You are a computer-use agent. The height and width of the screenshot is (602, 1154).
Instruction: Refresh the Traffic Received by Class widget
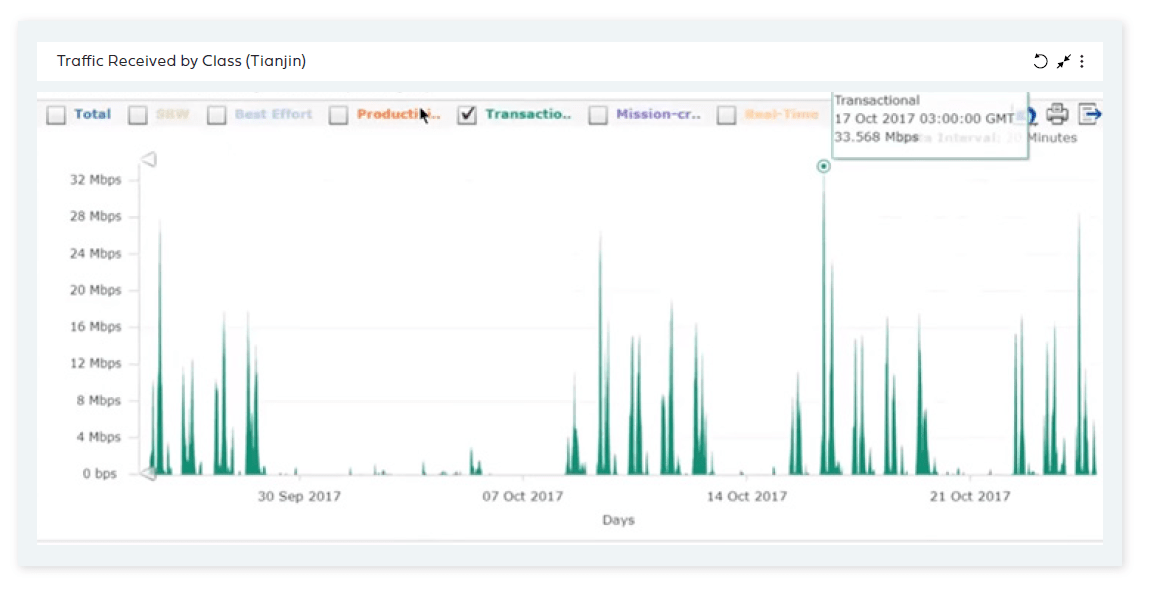(x=1040, y=61)
